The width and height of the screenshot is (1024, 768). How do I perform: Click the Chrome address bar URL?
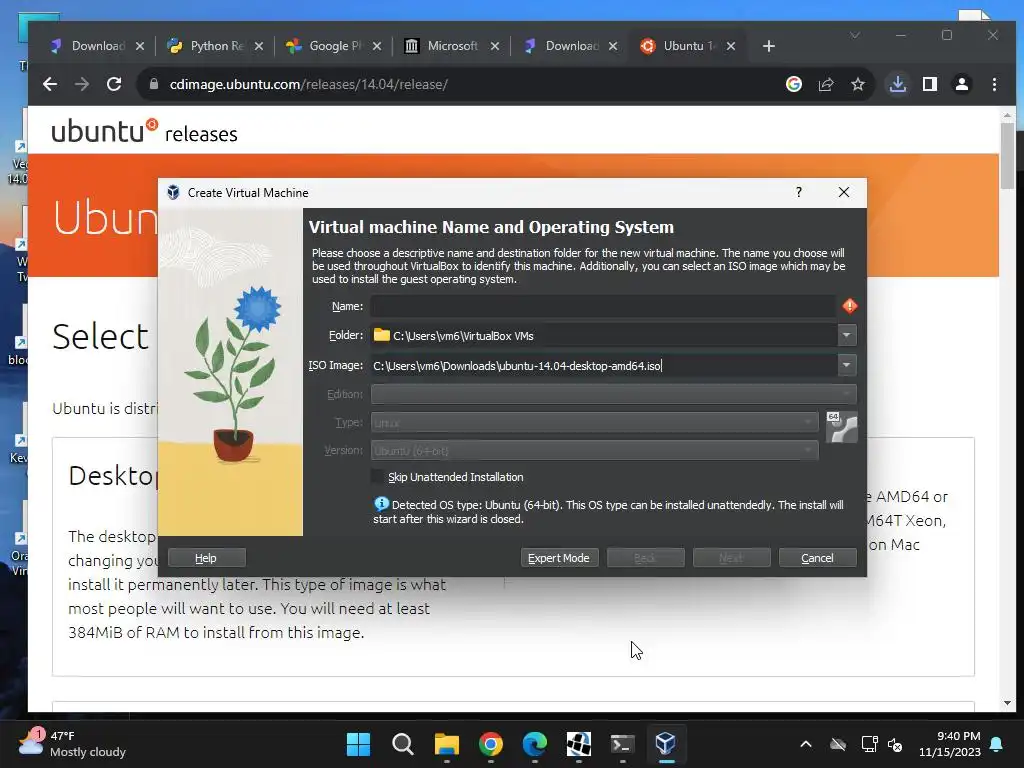[x=308, y=84]
